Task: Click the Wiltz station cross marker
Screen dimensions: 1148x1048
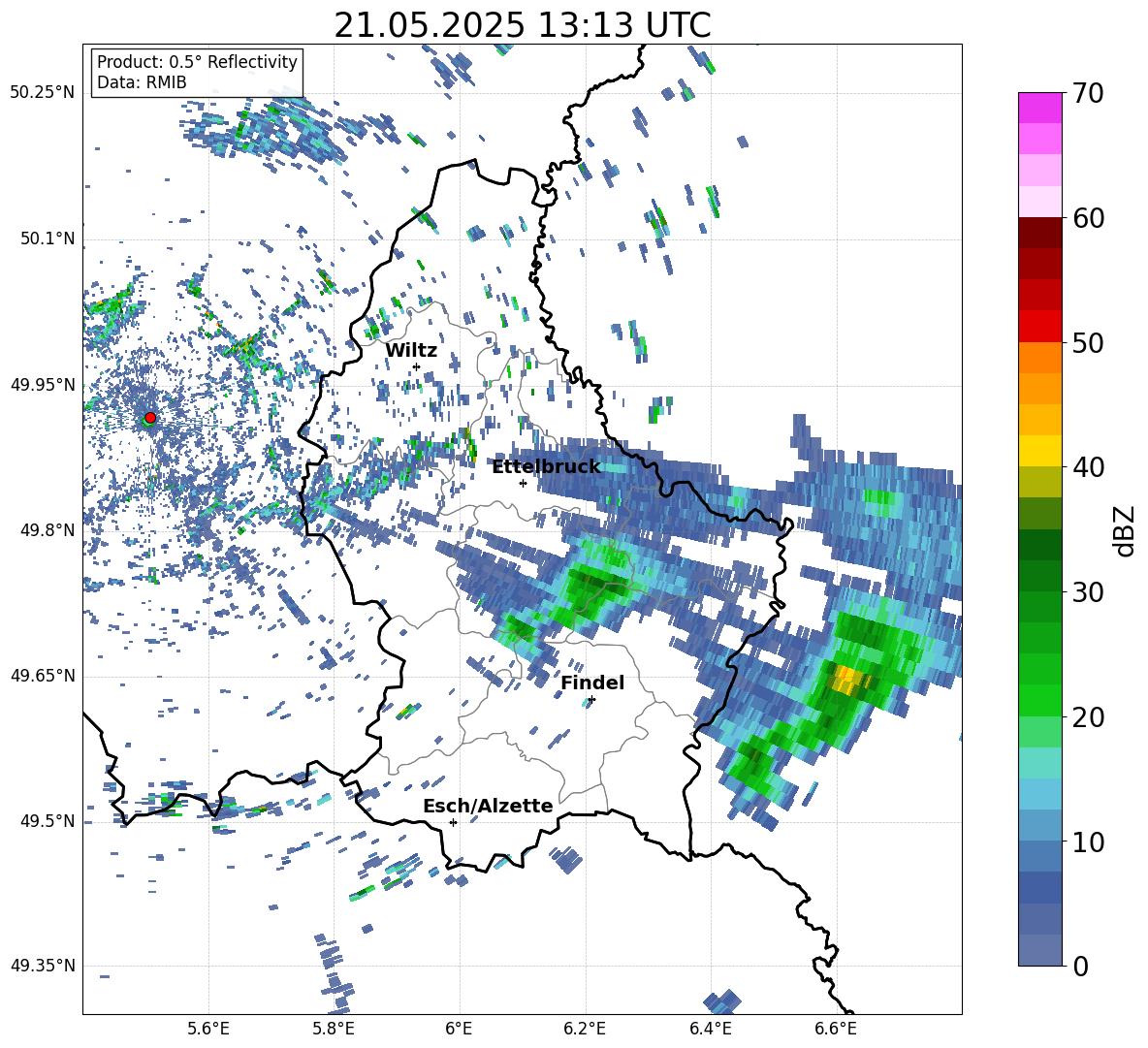Action: tap(417, 366)
